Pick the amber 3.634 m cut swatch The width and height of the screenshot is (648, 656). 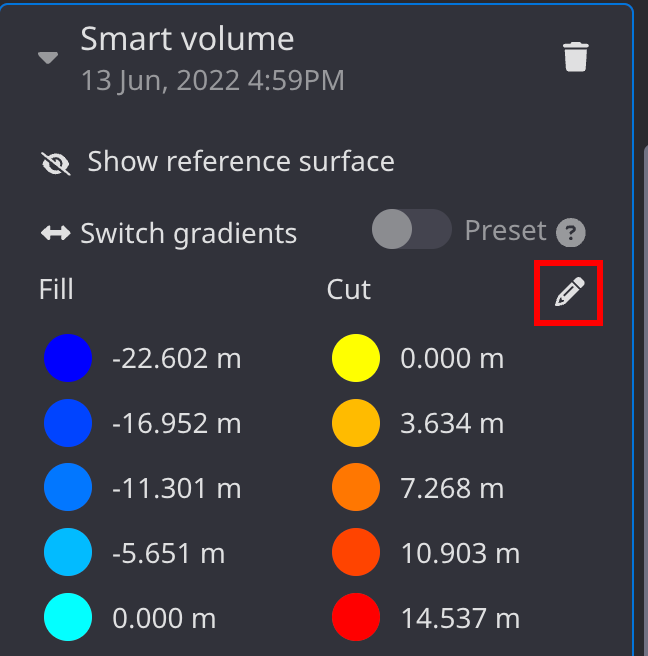(356, 424)
